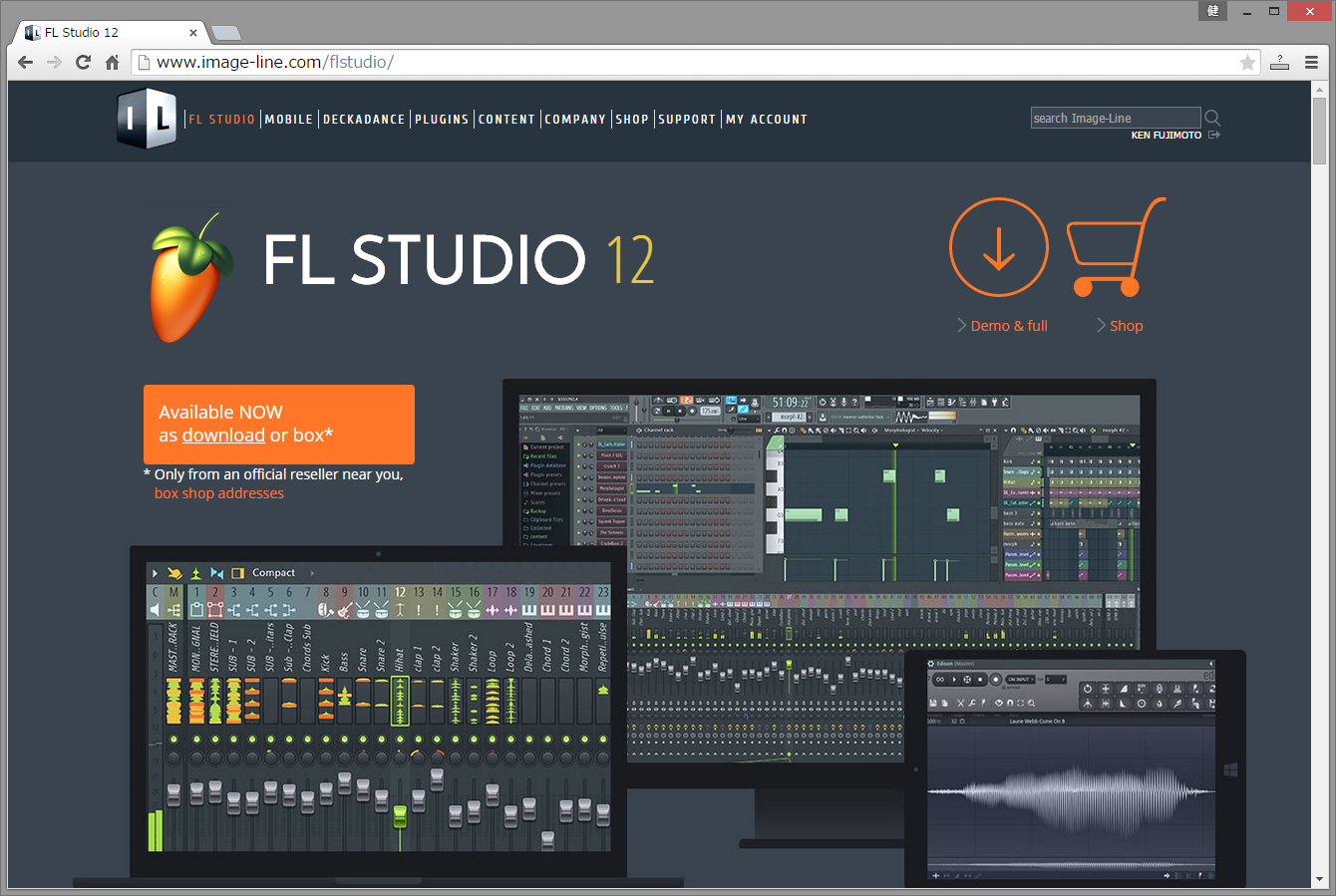The height and width of the screenshot is (896, 1336).
Task: Click the search magnifier icon
Action: [1212, 118]
